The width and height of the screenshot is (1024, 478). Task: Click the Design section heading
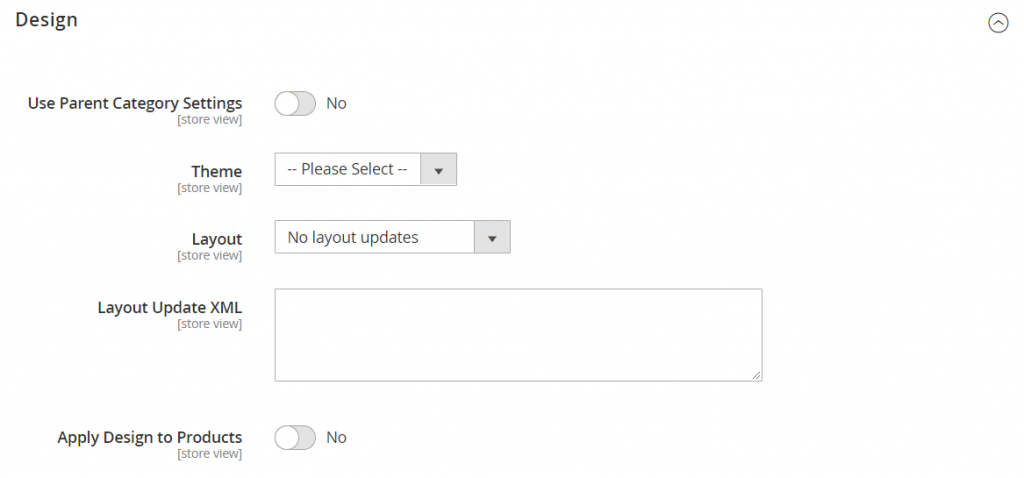(x=46, y=20)
